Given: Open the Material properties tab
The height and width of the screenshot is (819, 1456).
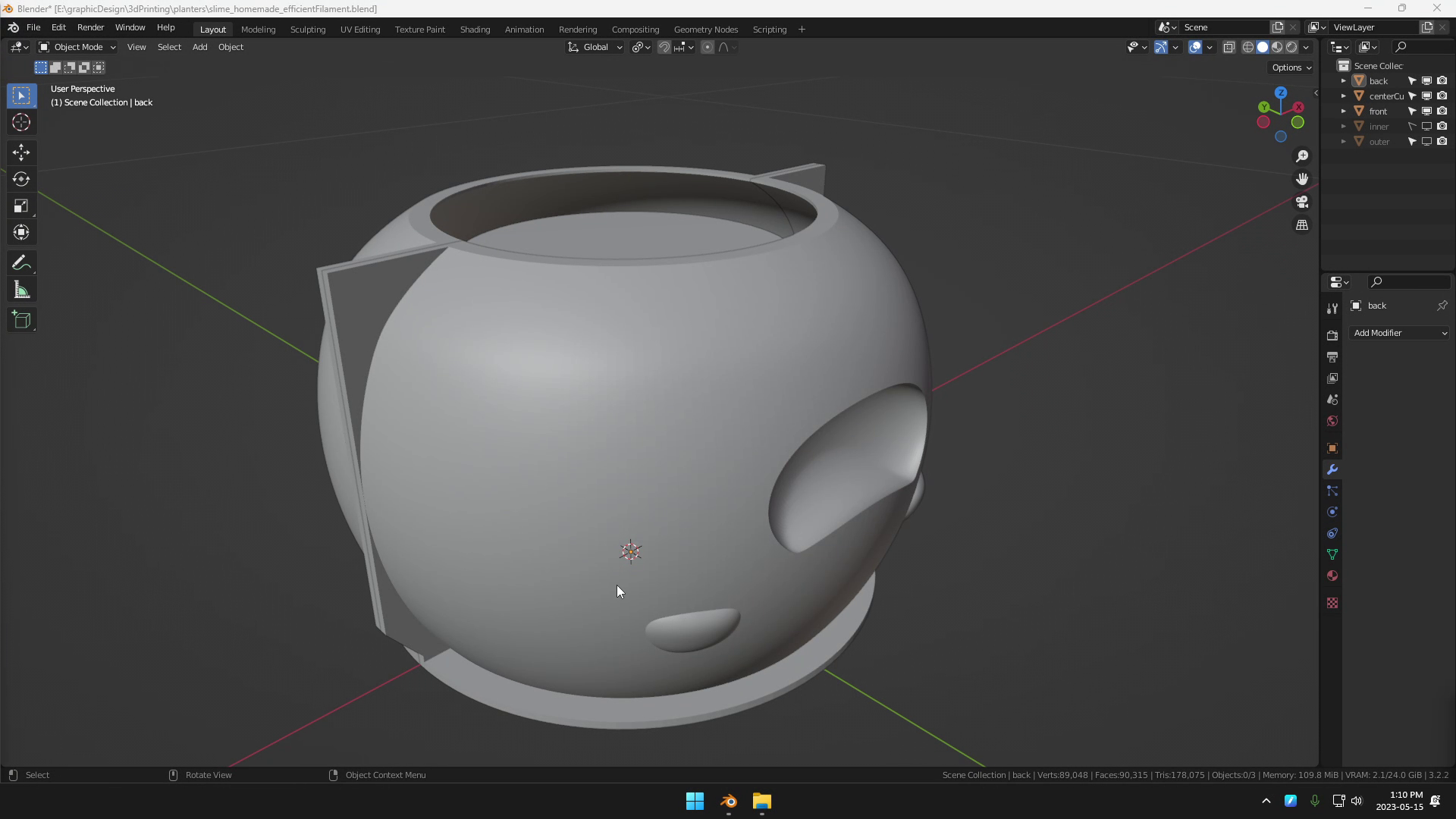Looking at the screenshot, I should (1332, 576).
